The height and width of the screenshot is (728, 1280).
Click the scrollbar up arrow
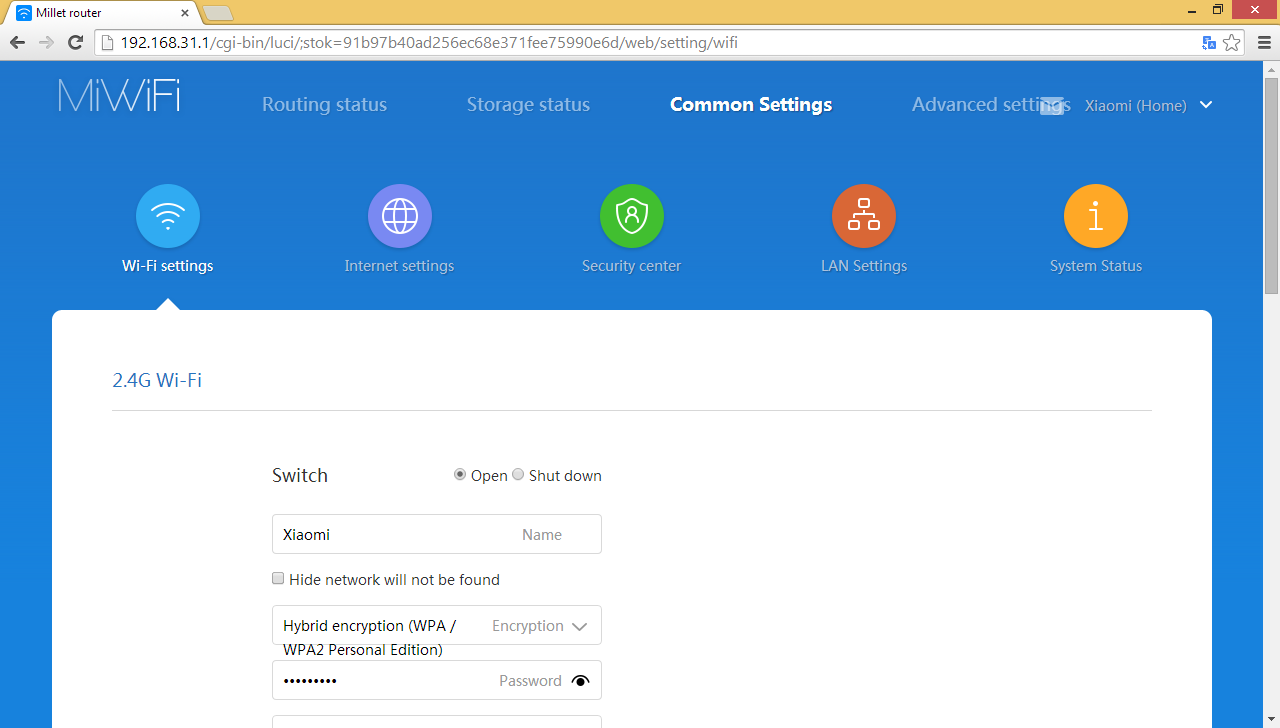(1271, 67)
